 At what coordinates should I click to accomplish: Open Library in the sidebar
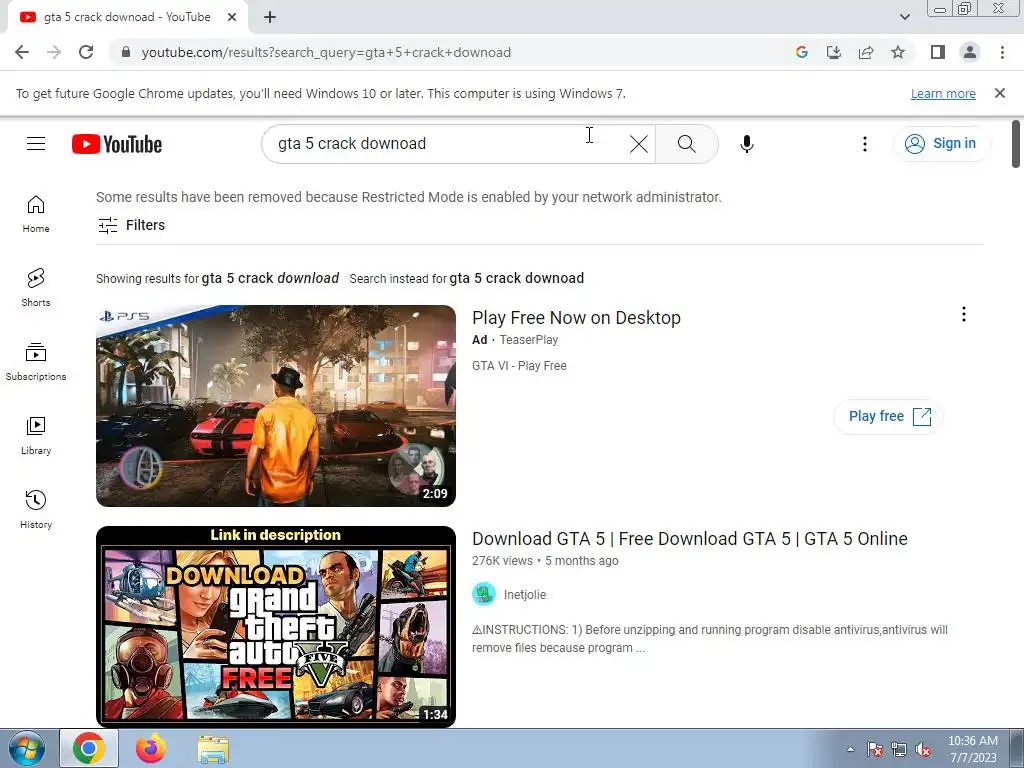point(36,436)
